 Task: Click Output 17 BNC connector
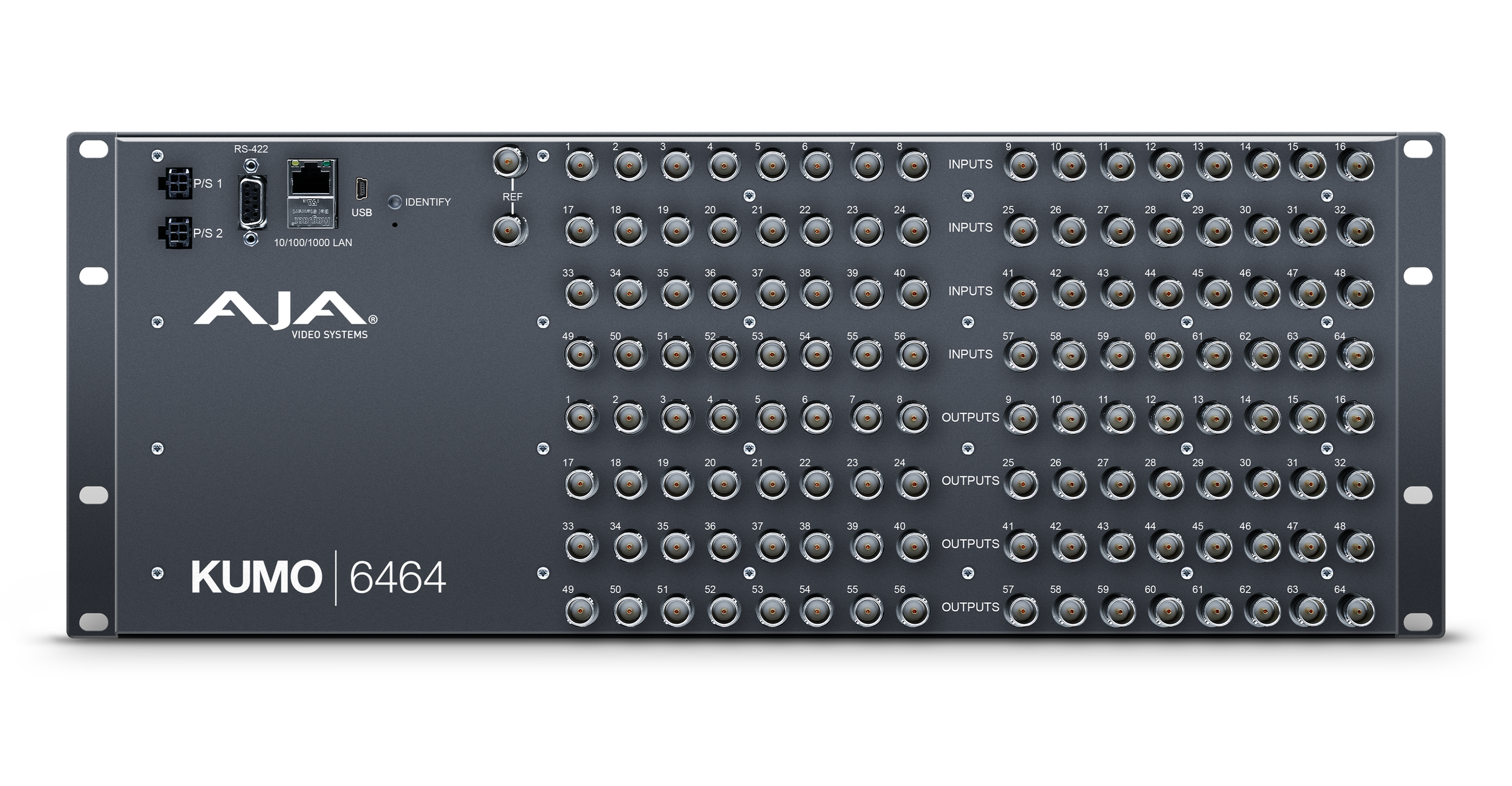click(x=581, y=482)
